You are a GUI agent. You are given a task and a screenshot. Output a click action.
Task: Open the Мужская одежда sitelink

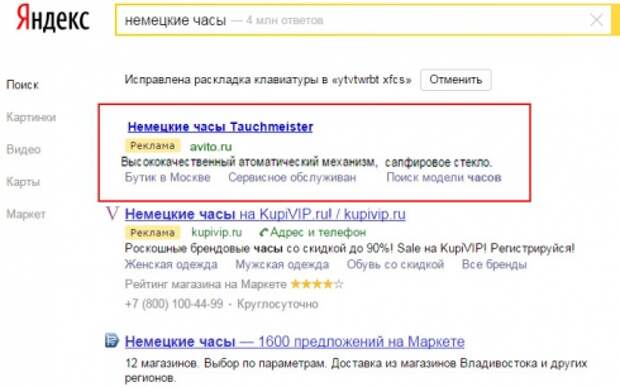click(282, 264)
